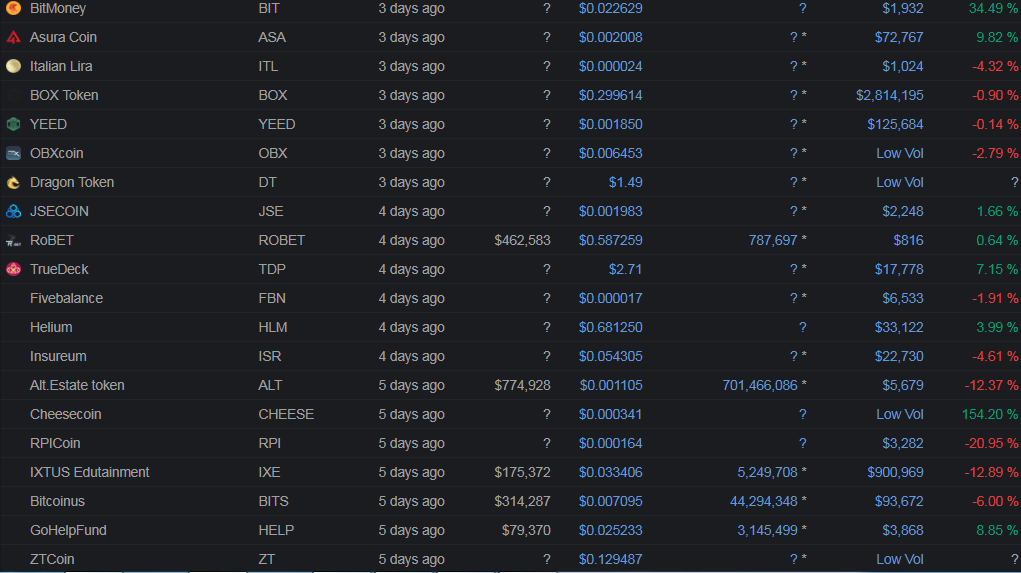Click the TrueDeck pink logo icon
This screenshot has height=573, width=1021.
[13, 269]
